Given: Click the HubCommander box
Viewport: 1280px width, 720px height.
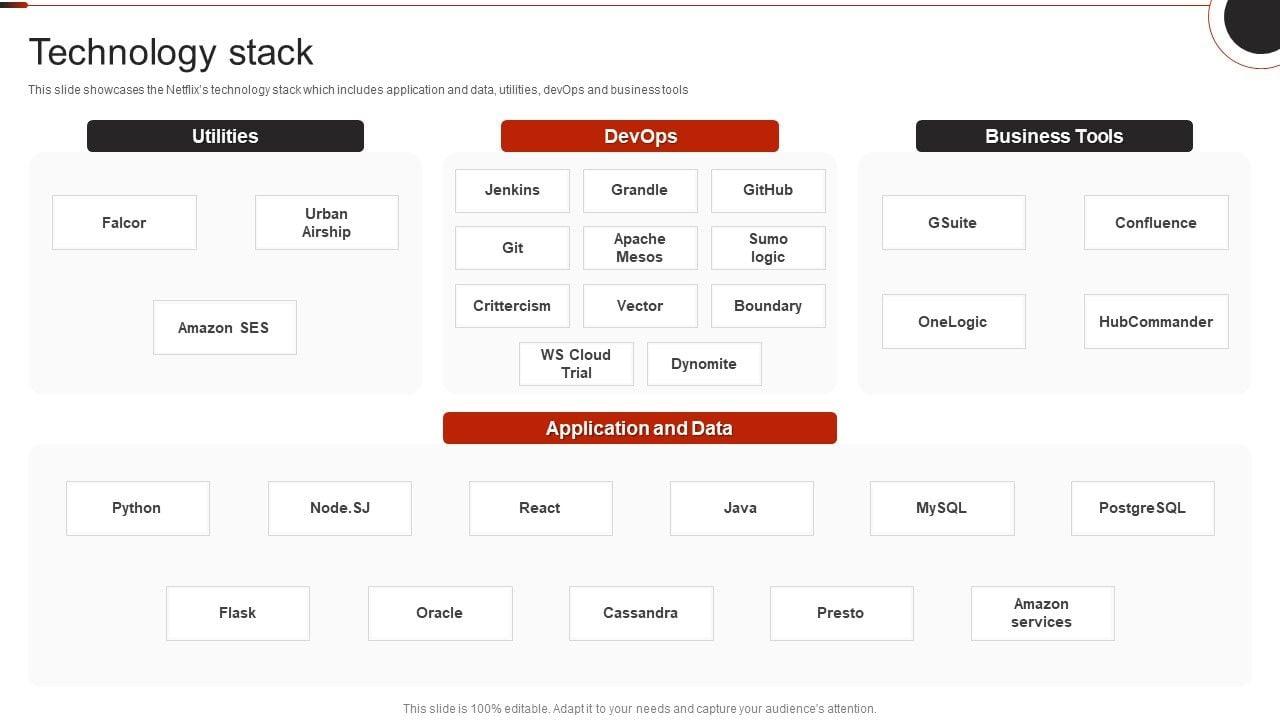Looking at the screenshot, I should (1156, 321).
